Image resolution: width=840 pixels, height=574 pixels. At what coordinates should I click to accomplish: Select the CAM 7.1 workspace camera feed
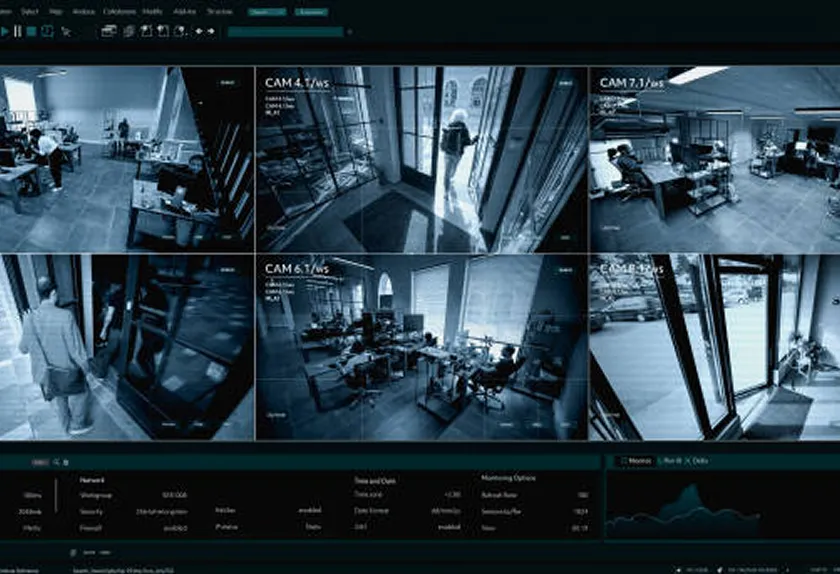(x=715, y=159)
